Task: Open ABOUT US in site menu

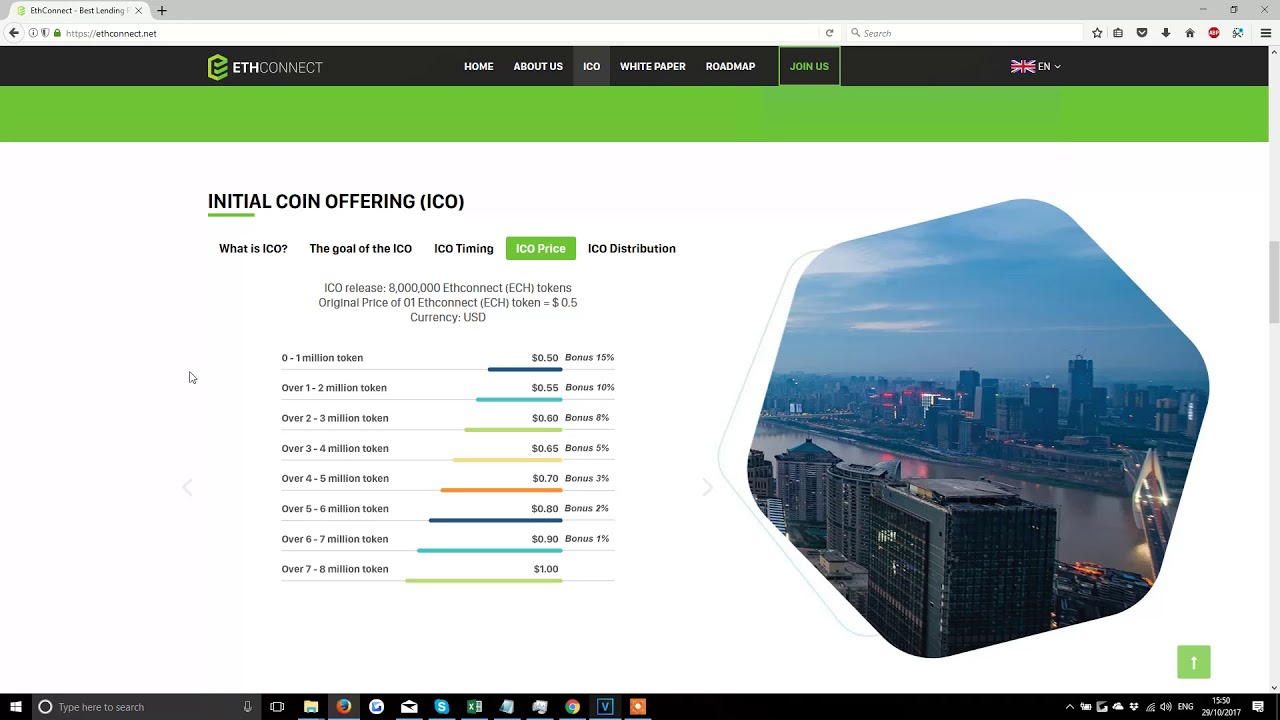Action: (x=538, y=67)
